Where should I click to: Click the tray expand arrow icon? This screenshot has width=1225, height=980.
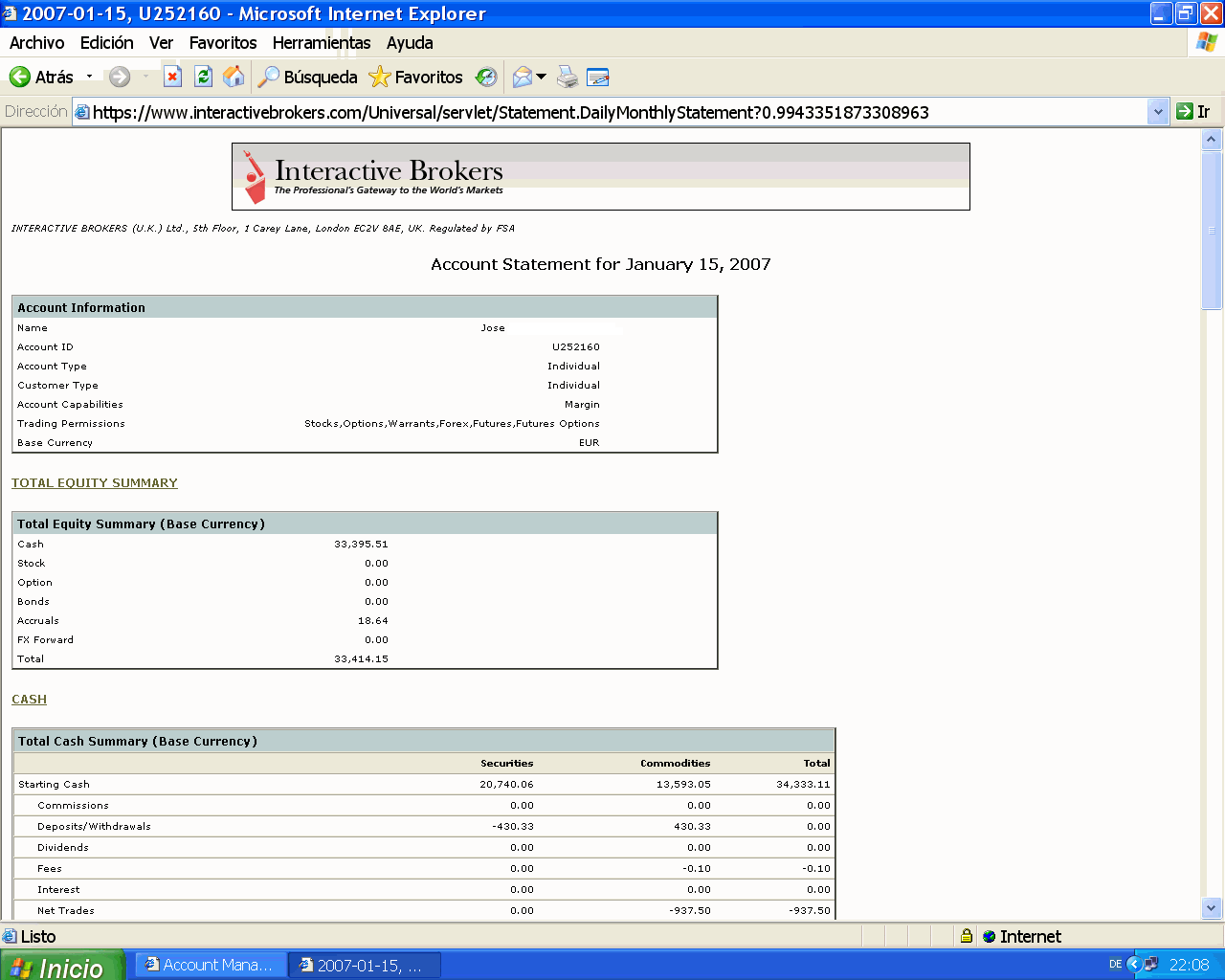point(1134,965)
